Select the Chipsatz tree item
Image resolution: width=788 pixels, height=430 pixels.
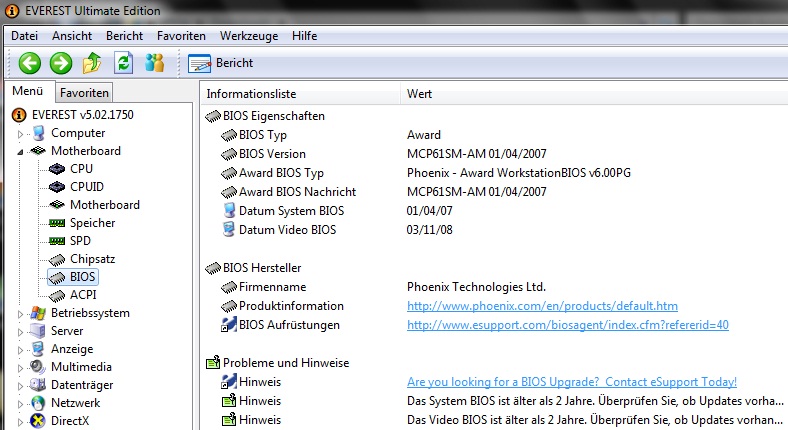(x=92, y=259)
